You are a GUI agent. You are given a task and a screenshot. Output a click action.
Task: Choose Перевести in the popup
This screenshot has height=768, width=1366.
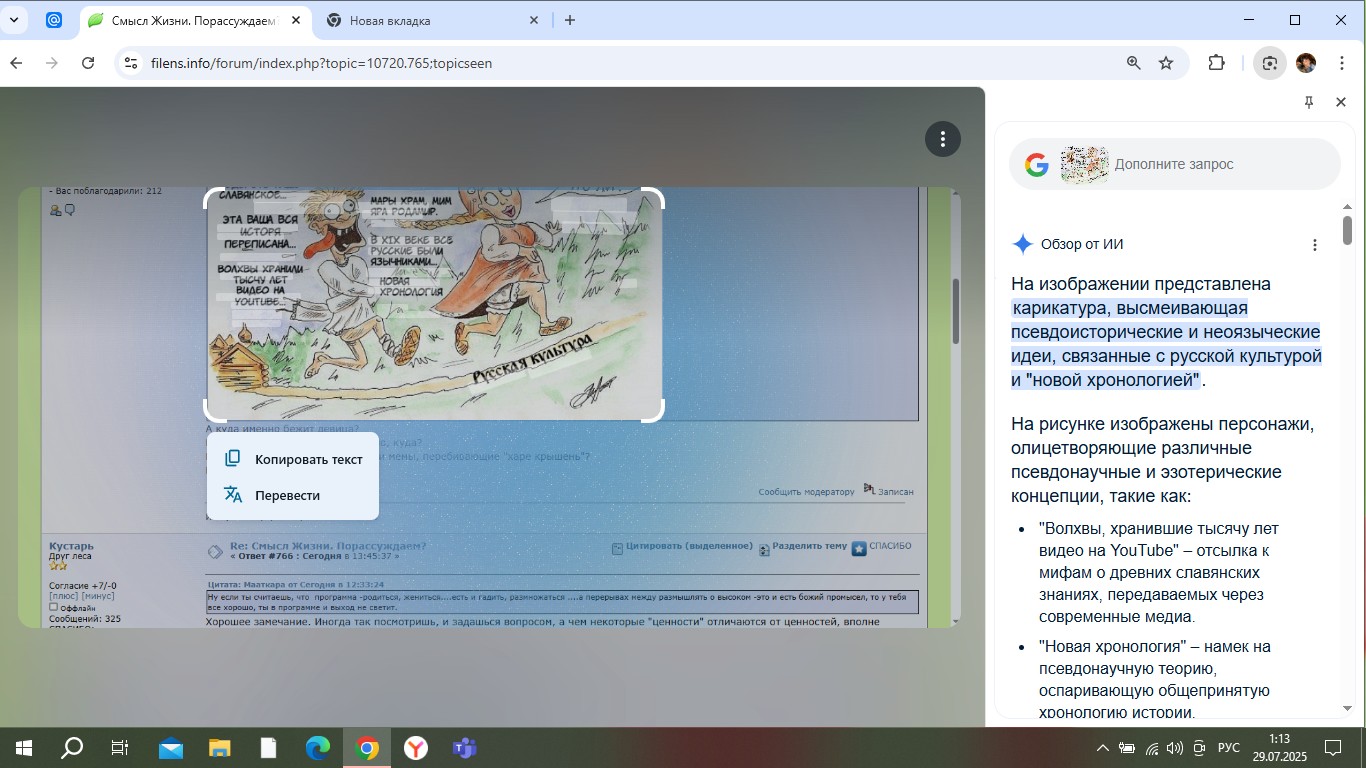coord(293,495)
